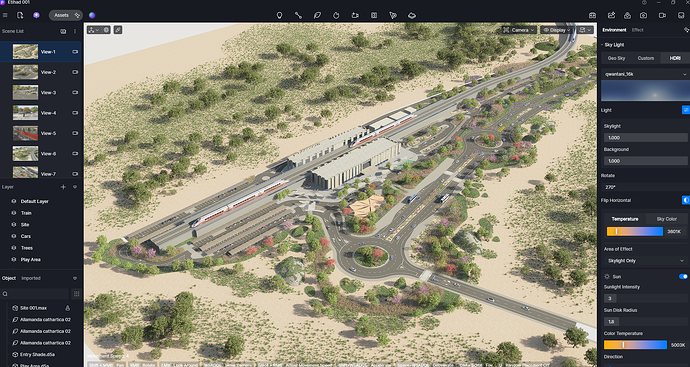Click the share export icon

pos(611,15)
